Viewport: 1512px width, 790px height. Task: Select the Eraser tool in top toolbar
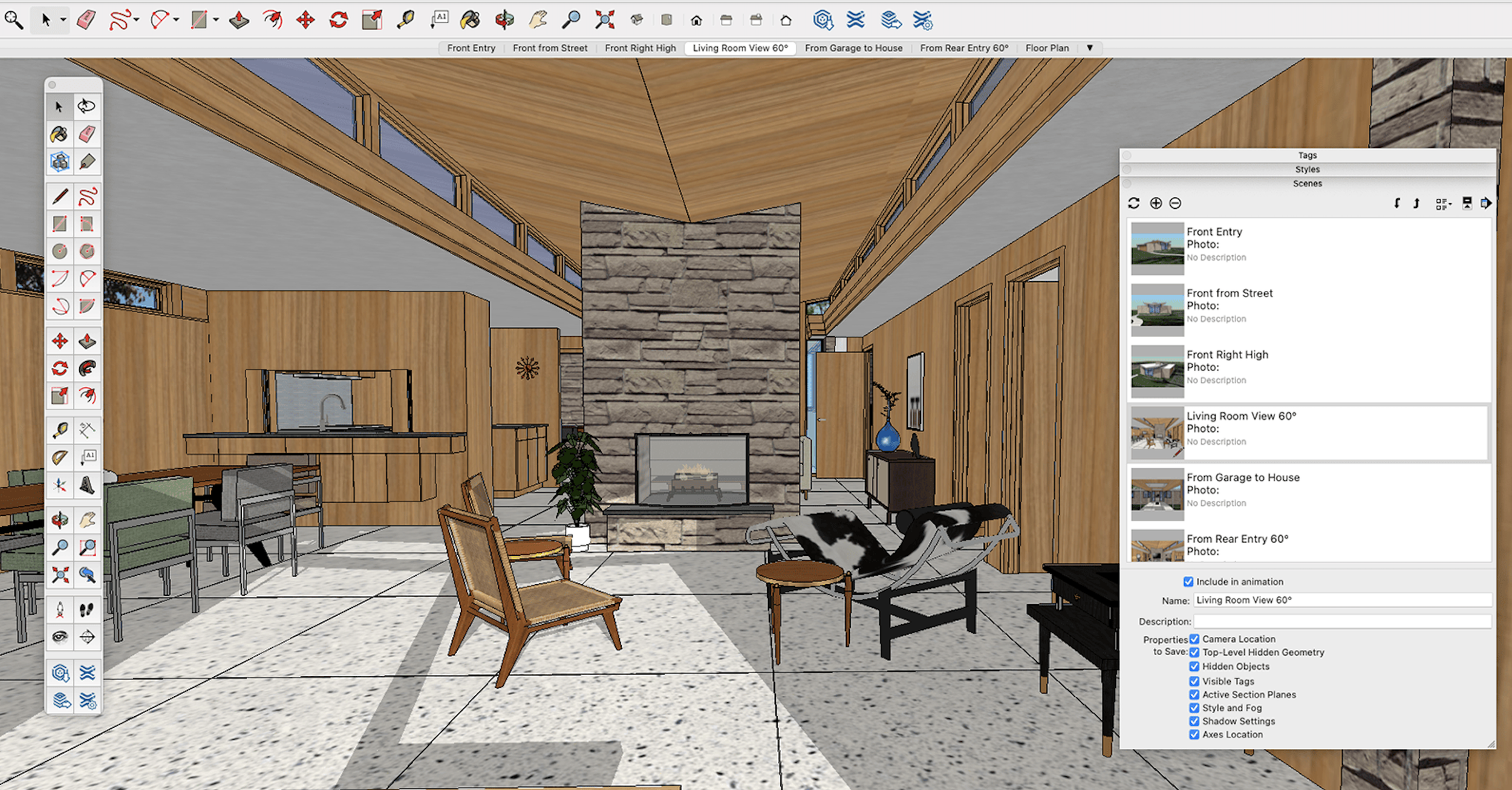point(86,20)
